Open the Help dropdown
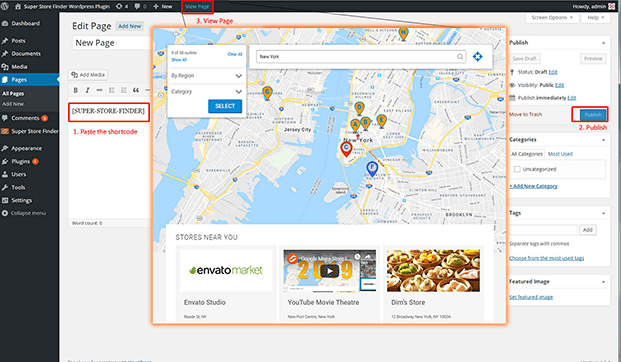 click(x=596, y=18)
